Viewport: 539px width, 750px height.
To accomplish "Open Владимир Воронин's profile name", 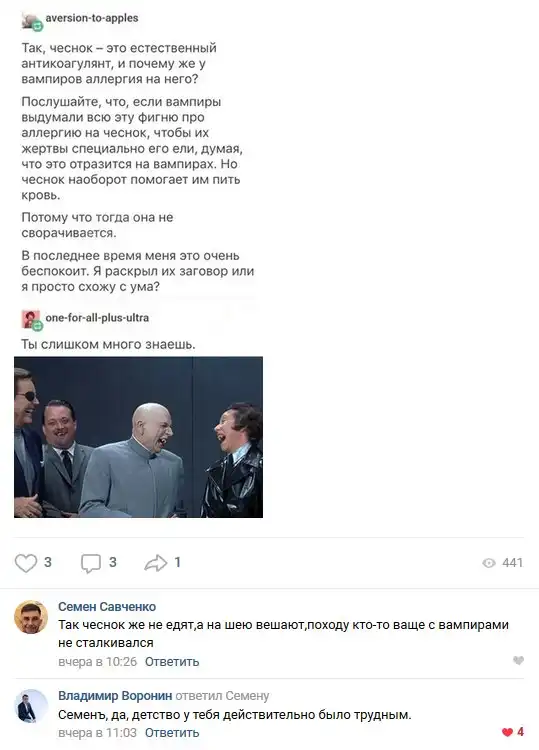I will tap(115, 695).
